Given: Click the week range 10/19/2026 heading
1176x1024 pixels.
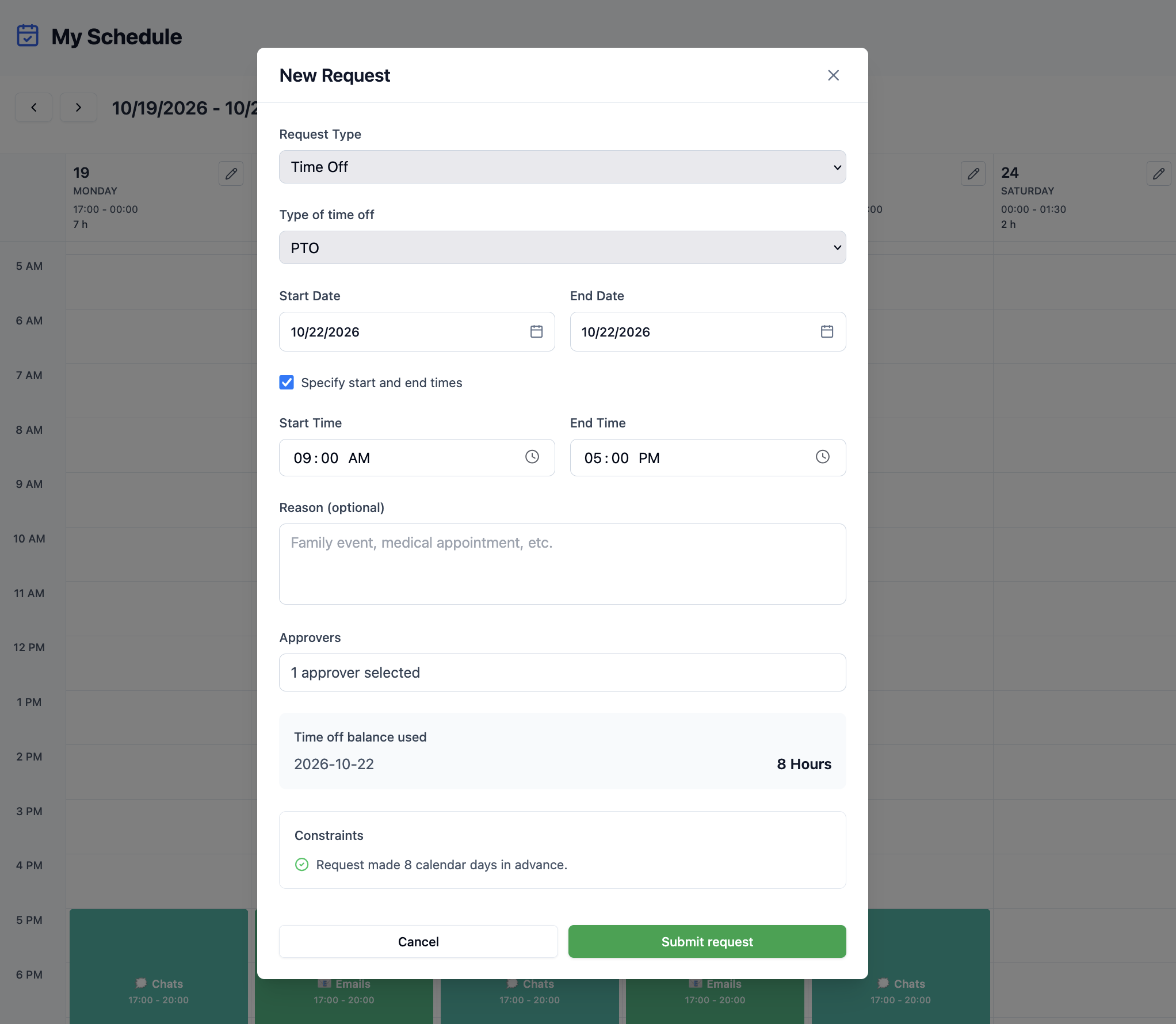Looking at the screenshot, I should [x=184, y=108].
